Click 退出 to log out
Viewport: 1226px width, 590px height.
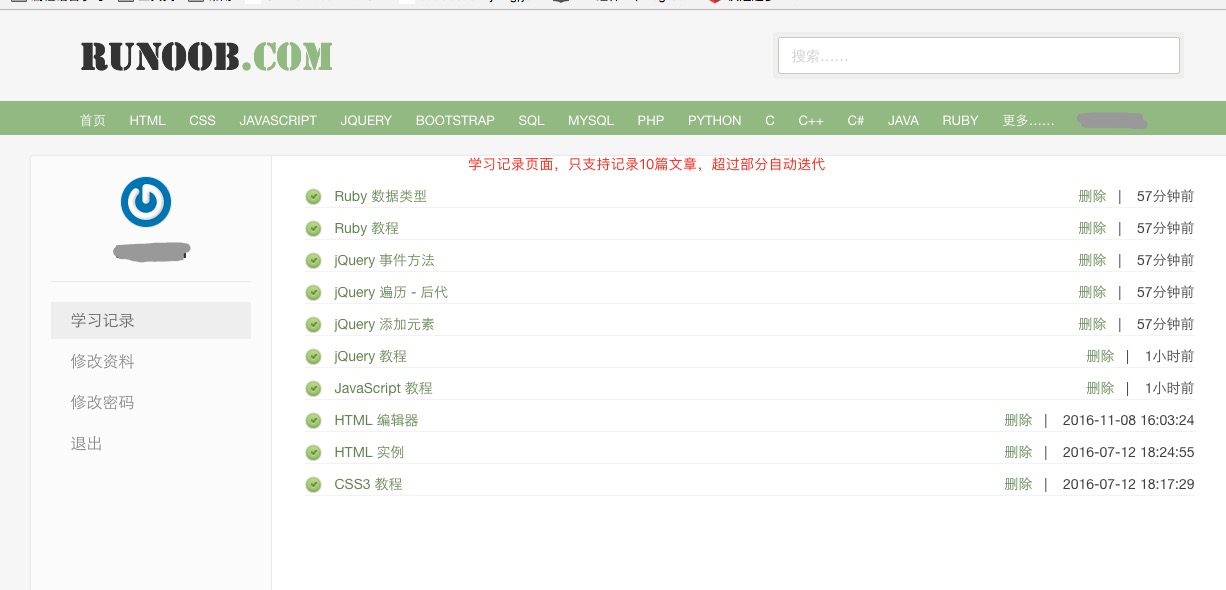[87, 444]
